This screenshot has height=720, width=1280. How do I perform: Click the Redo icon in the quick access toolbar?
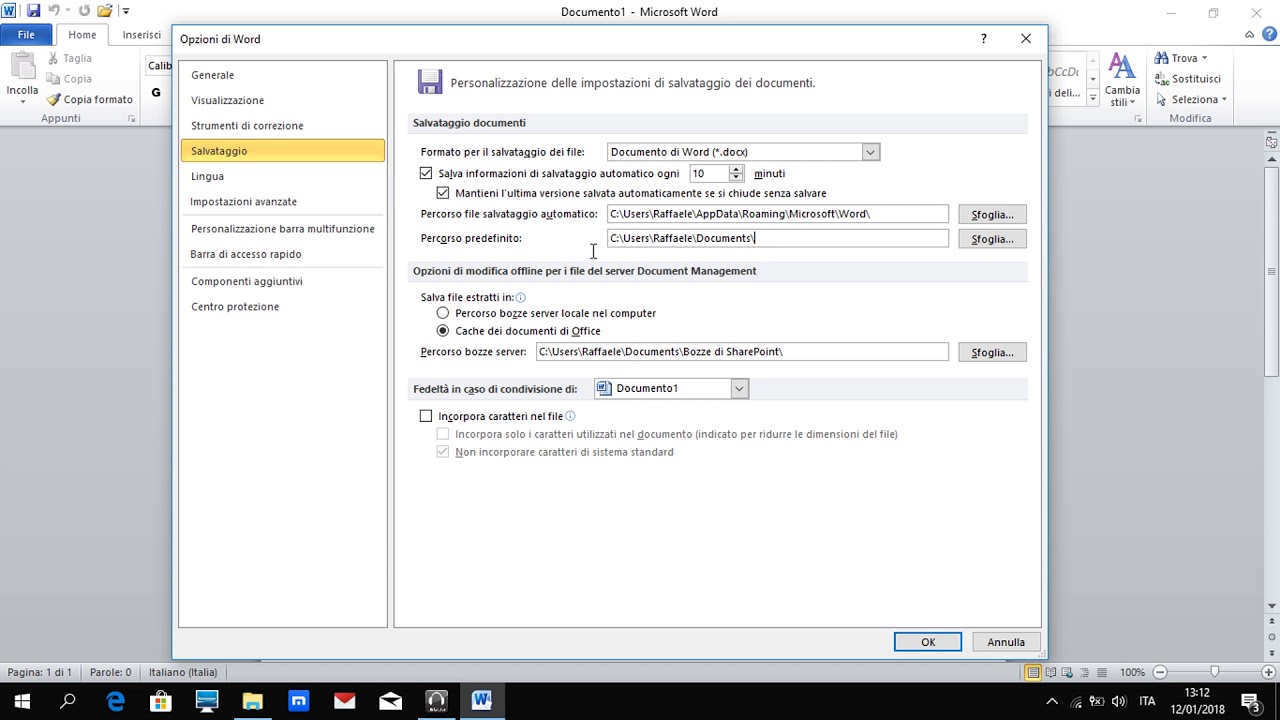click(x=84, y=11)
